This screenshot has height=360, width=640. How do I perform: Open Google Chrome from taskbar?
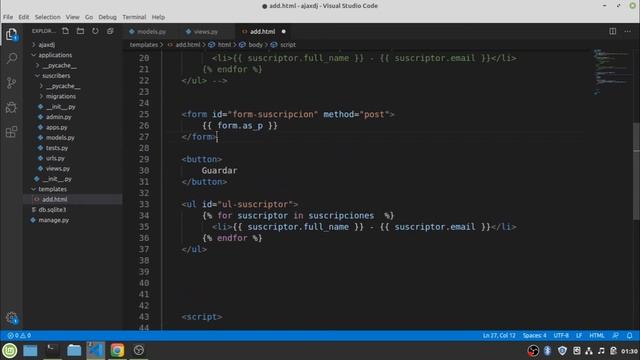point(117,350)
